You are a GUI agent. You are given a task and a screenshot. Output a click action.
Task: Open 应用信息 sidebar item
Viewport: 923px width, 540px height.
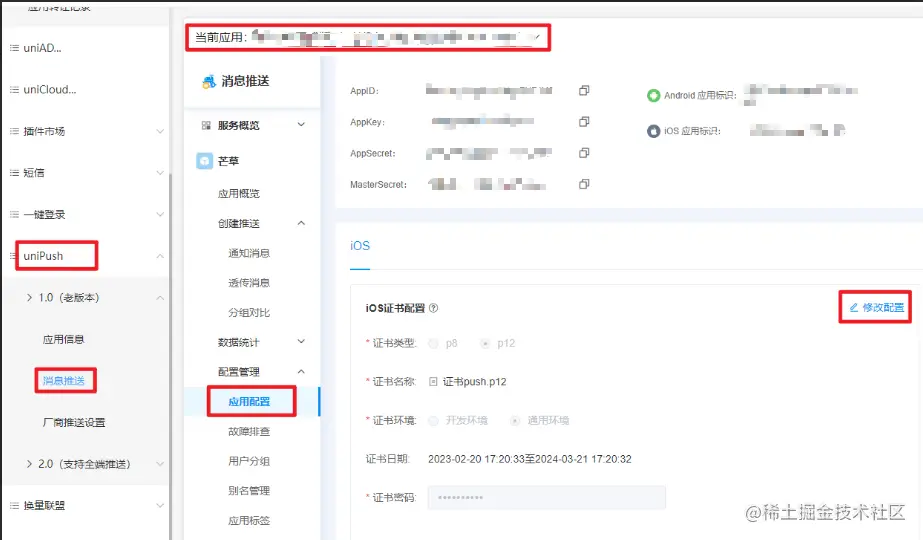coord(64,339)
